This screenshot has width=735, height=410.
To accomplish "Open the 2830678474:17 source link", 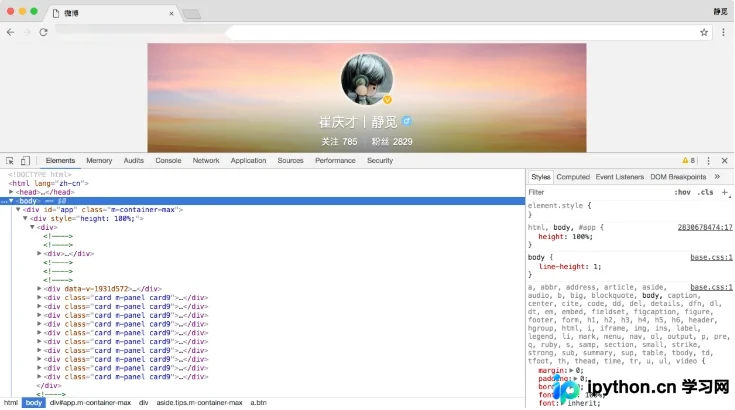I will 705,227.
